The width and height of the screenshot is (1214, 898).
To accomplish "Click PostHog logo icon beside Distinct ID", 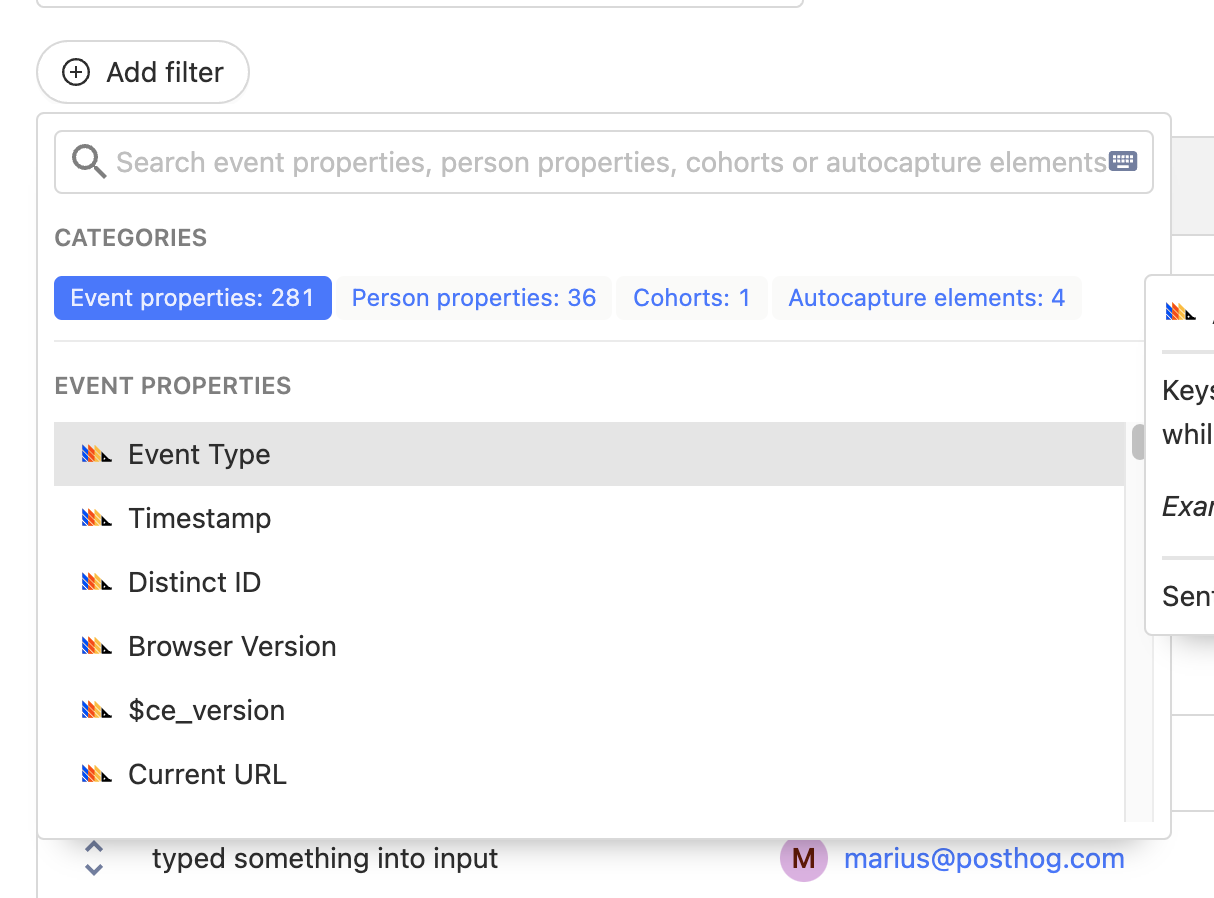I will point(96,582).
